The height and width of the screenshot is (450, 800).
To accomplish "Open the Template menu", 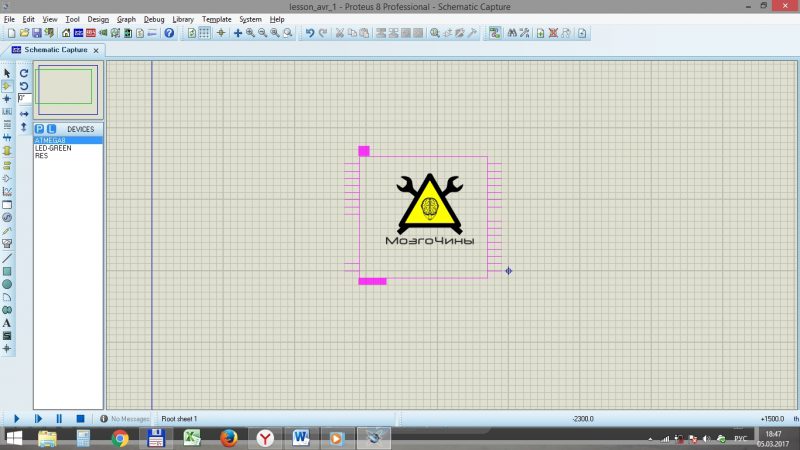I will coord(216,19).
